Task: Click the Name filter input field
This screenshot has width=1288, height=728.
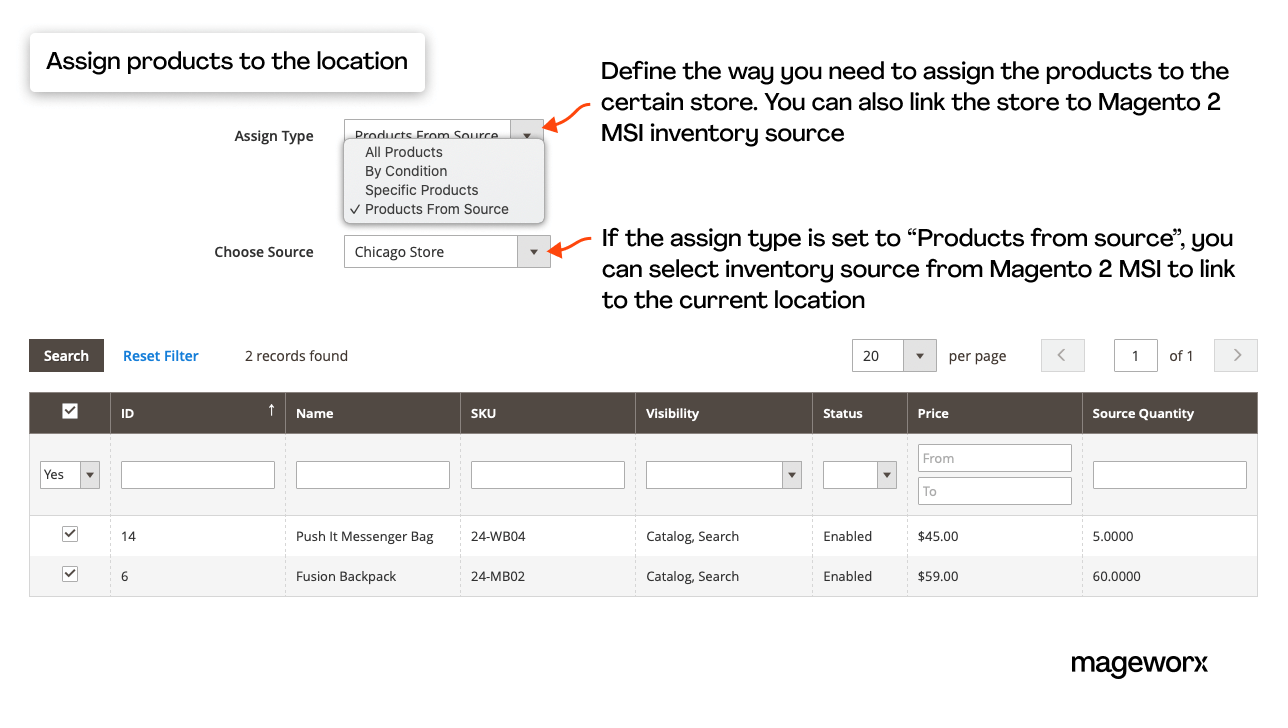Action: pos(372,475)
